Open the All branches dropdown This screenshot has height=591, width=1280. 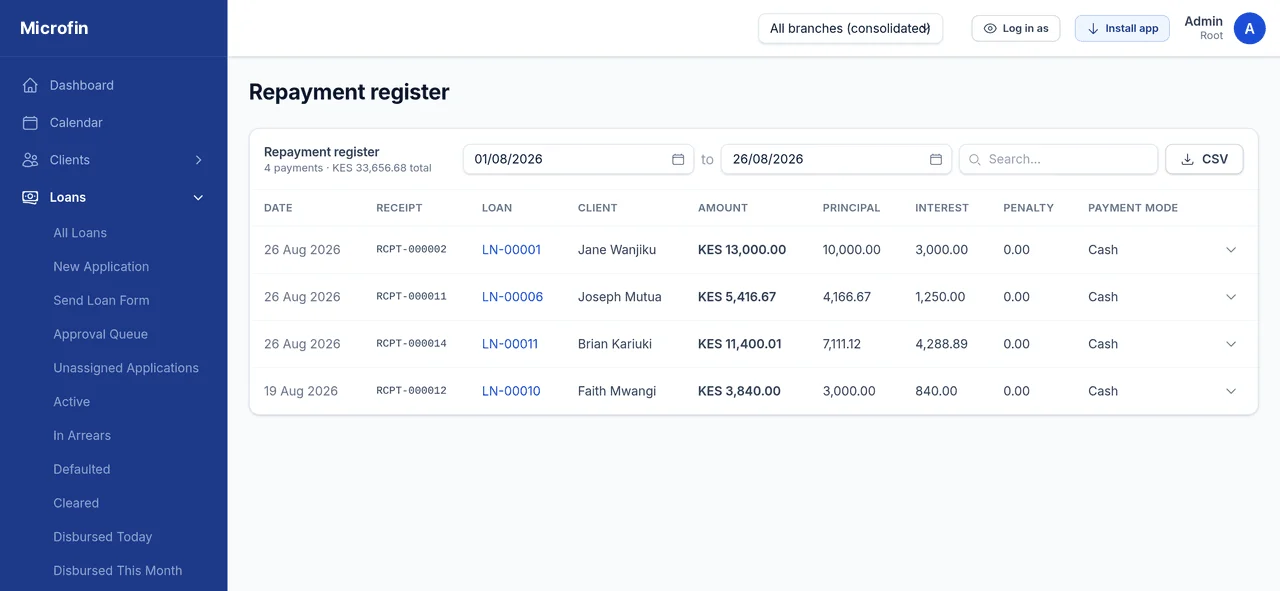point(850,28)
